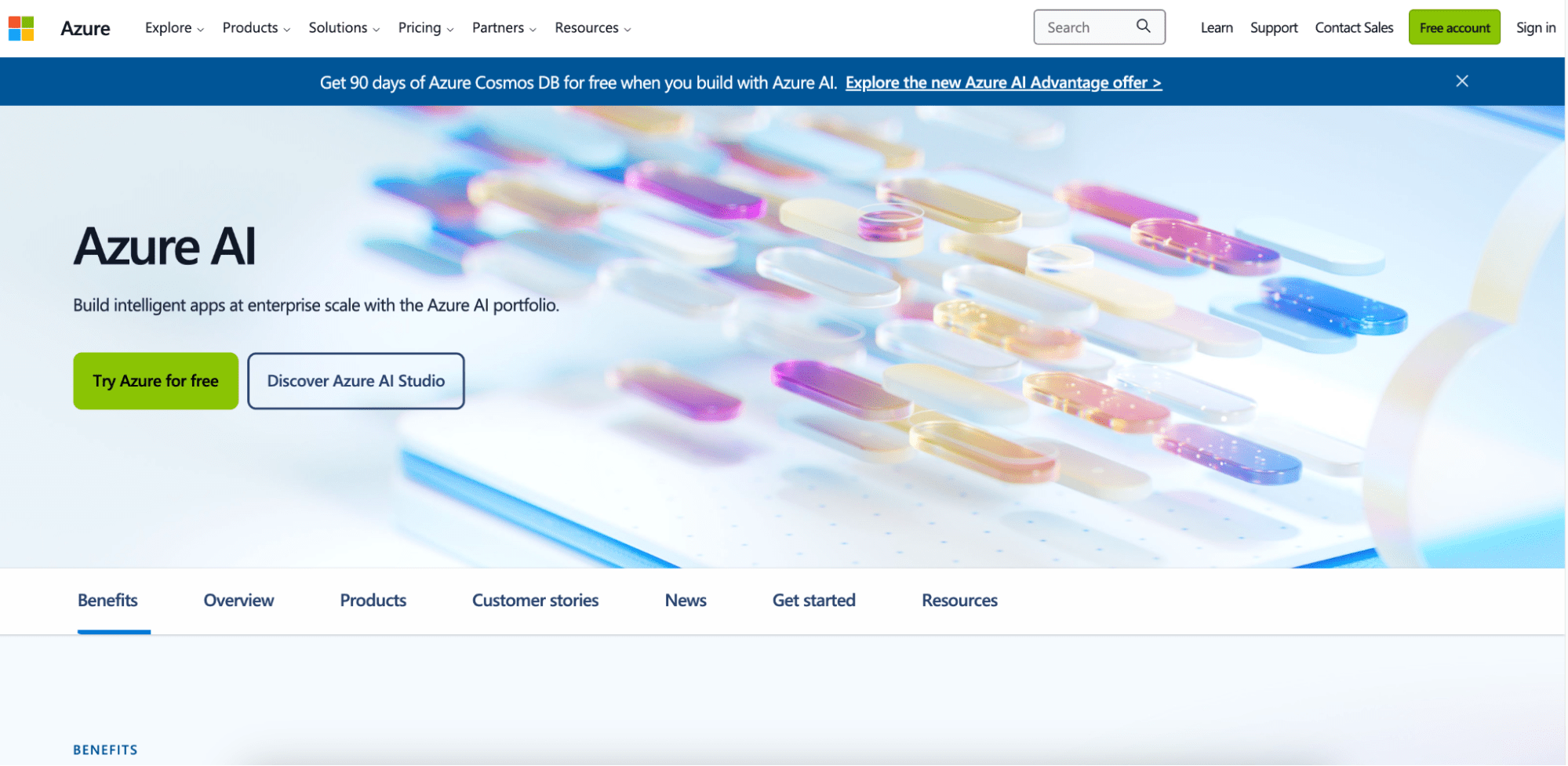The image size is (1568, 766).
Task: Switch to the Products tab below hero
Action: 373,601
